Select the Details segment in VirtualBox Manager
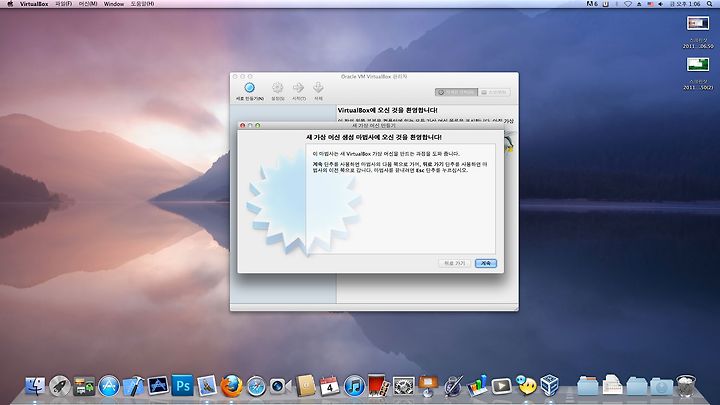This screenshot has width=720, height=405. [456, 92]
